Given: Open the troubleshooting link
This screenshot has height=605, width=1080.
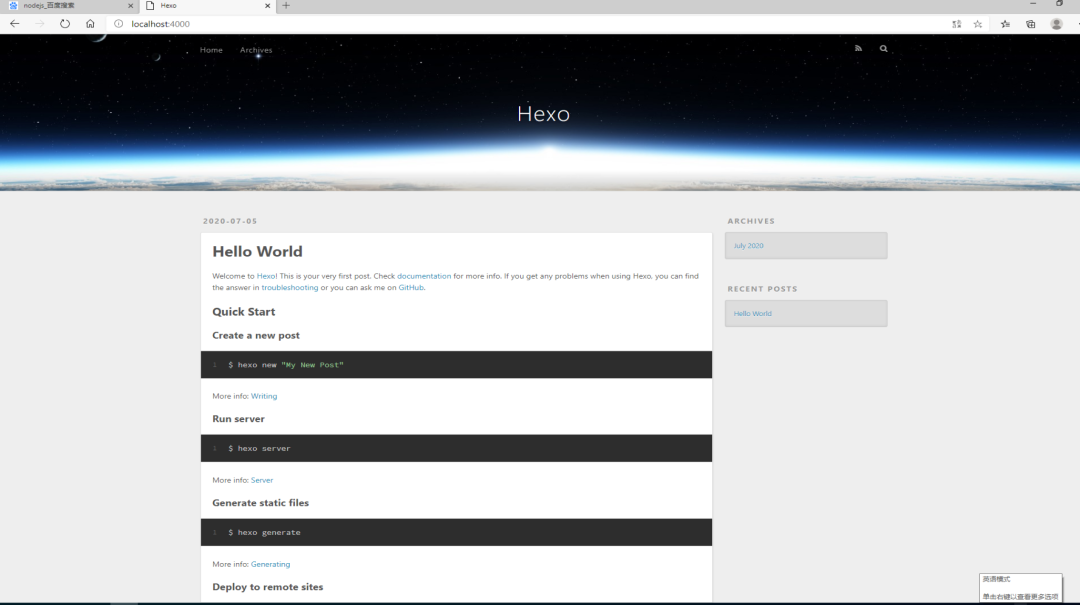Looking at the screenshot, I should (289, 287).
